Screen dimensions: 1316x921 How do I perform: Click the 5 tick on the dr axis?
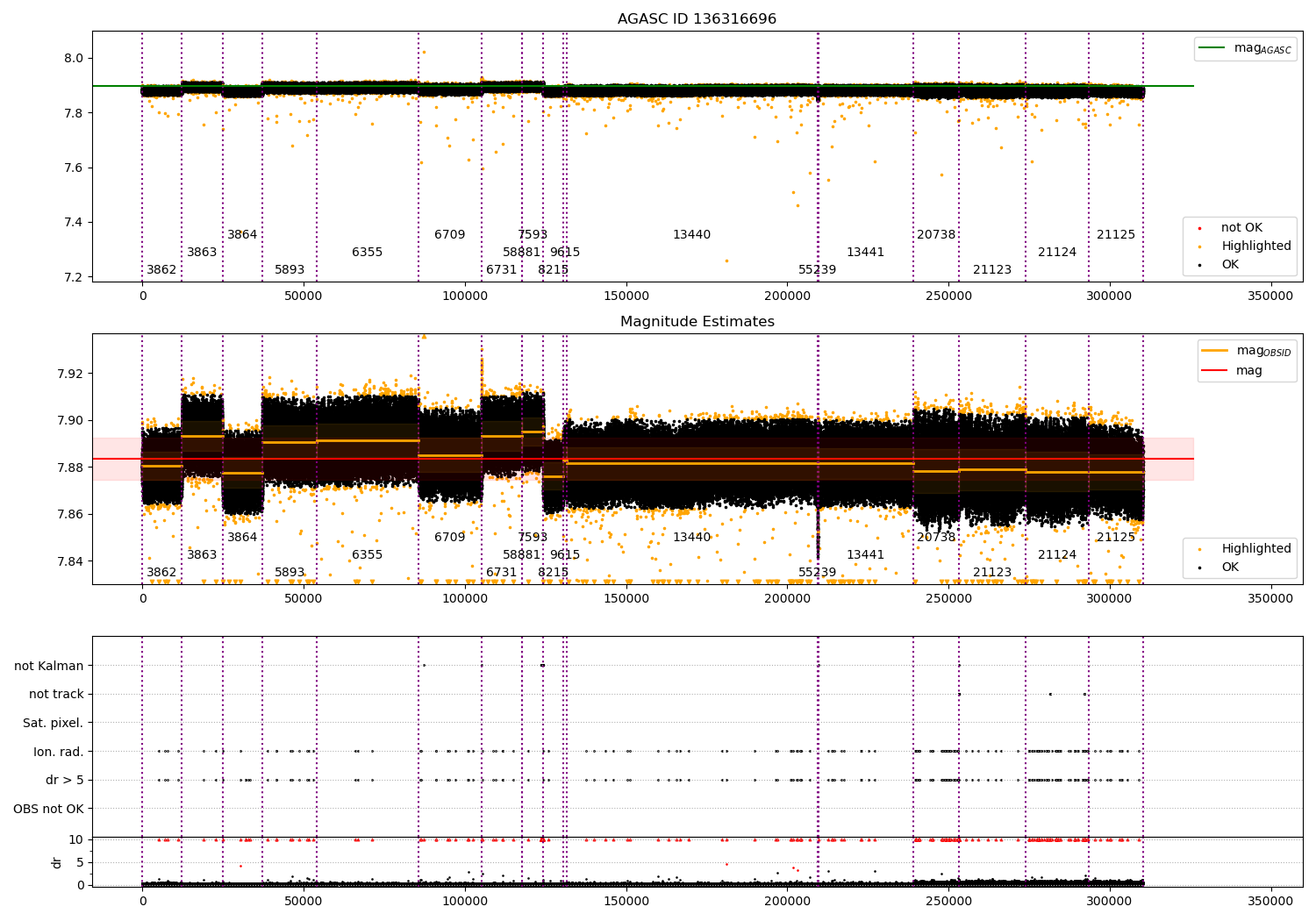click(80, 862)
